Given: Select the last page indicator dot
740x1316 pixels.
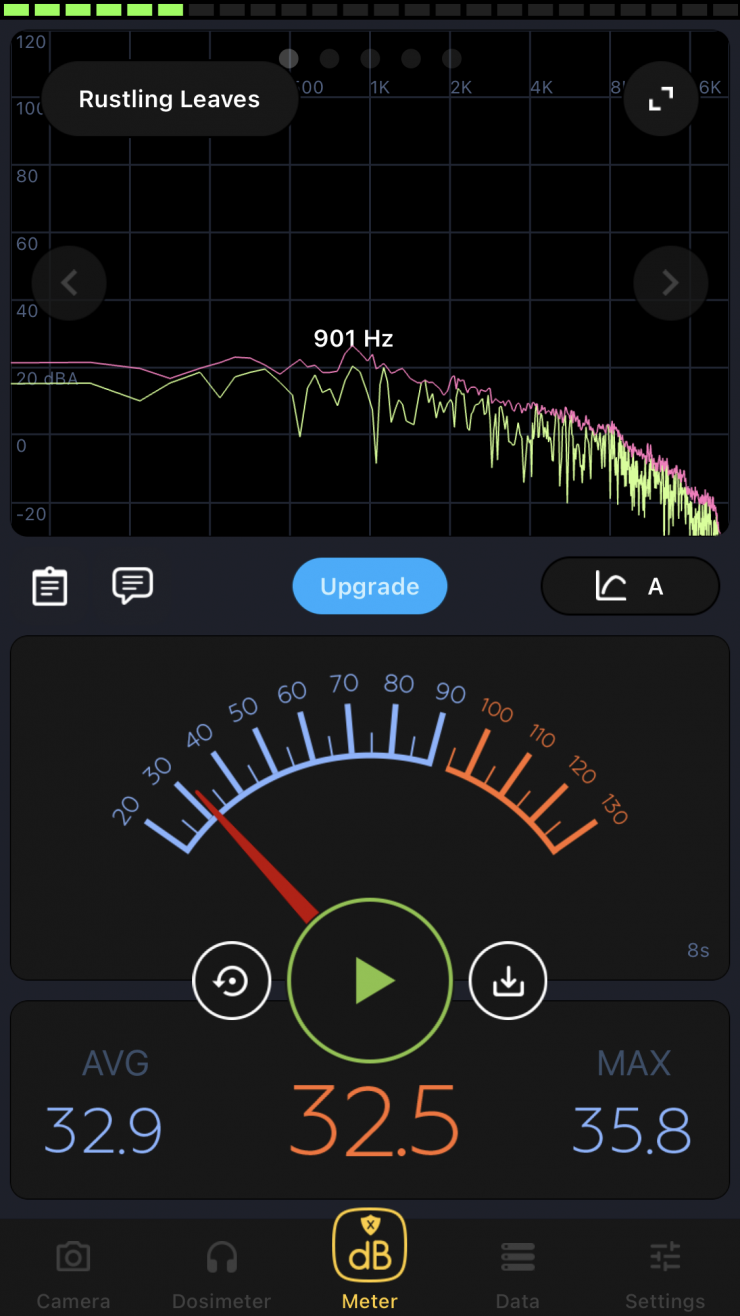Looking at the screenshot, I should pyautogui.click(x=451, y=59).
